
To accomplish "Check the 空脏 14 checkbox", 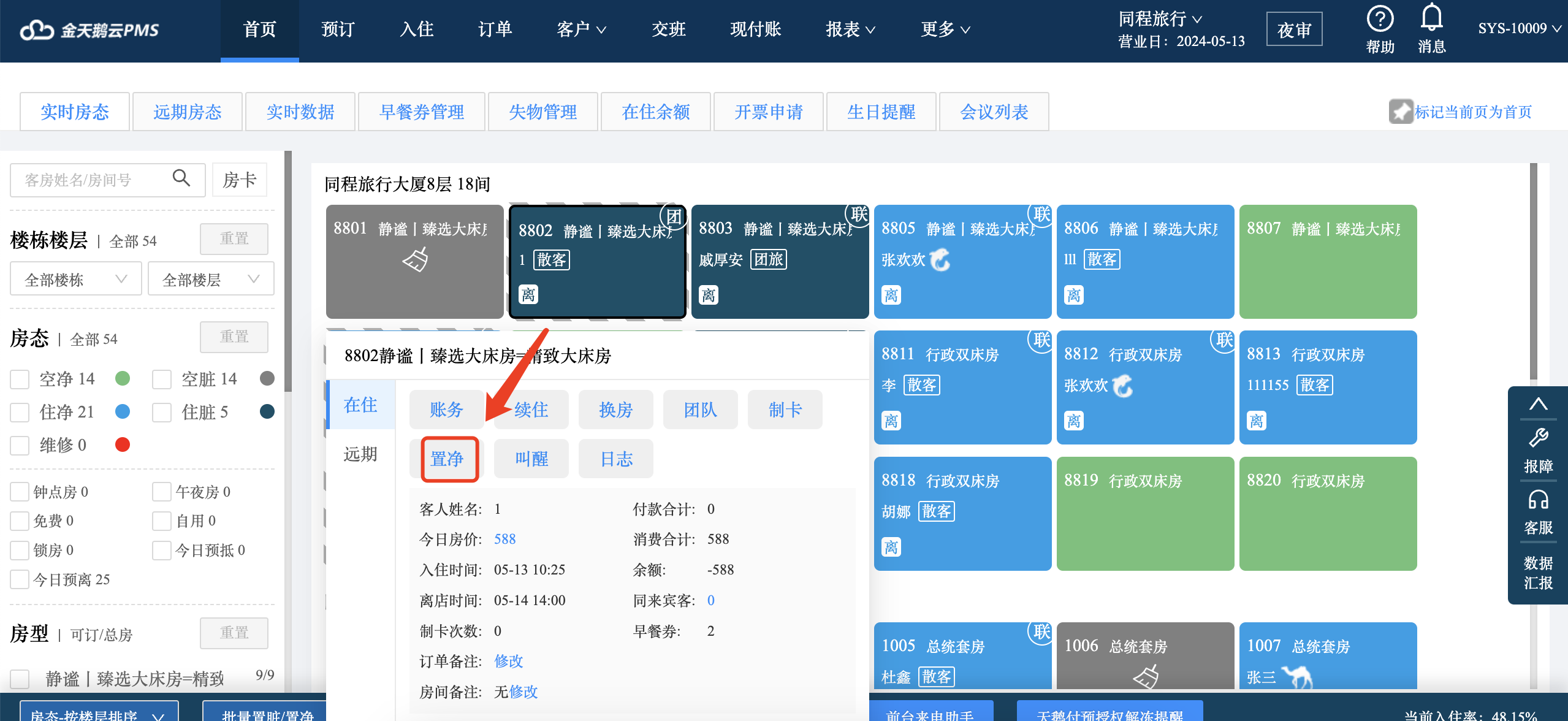I will pos(162,379).
